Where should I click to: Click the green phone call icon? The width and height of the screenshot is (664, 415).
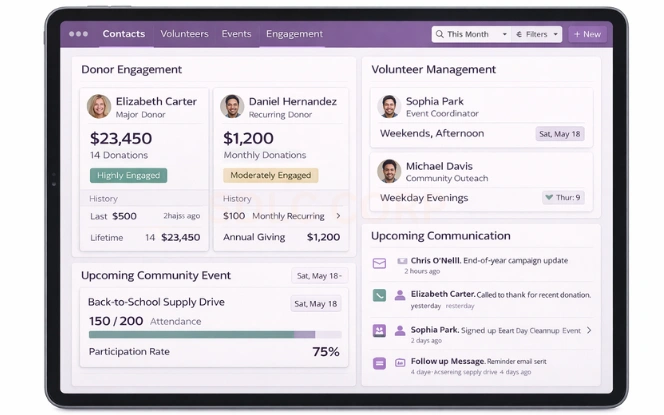click(379, 295)
